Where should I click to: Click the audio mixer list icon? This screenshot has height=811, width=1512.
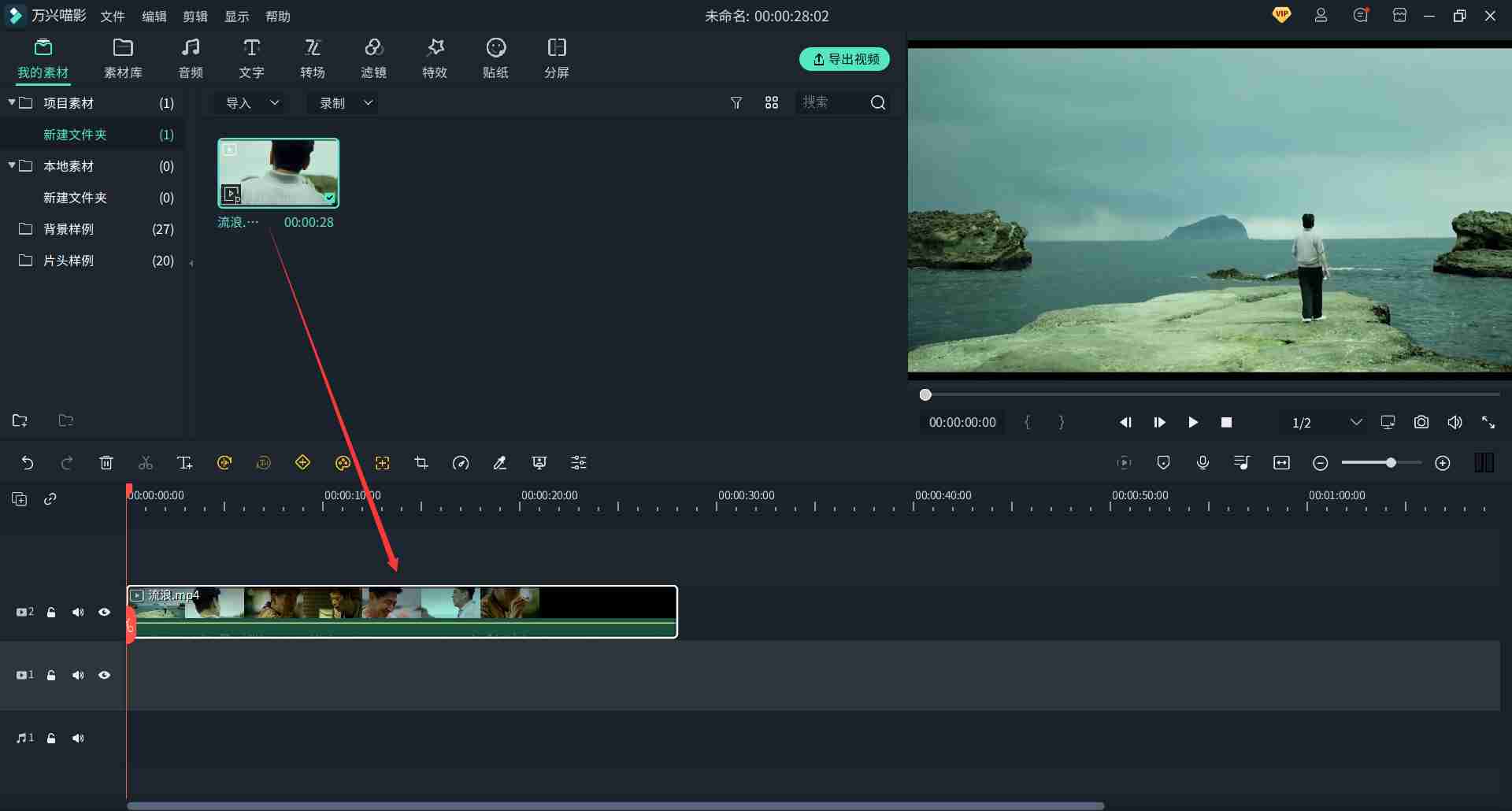click(x=1242, y=463)
